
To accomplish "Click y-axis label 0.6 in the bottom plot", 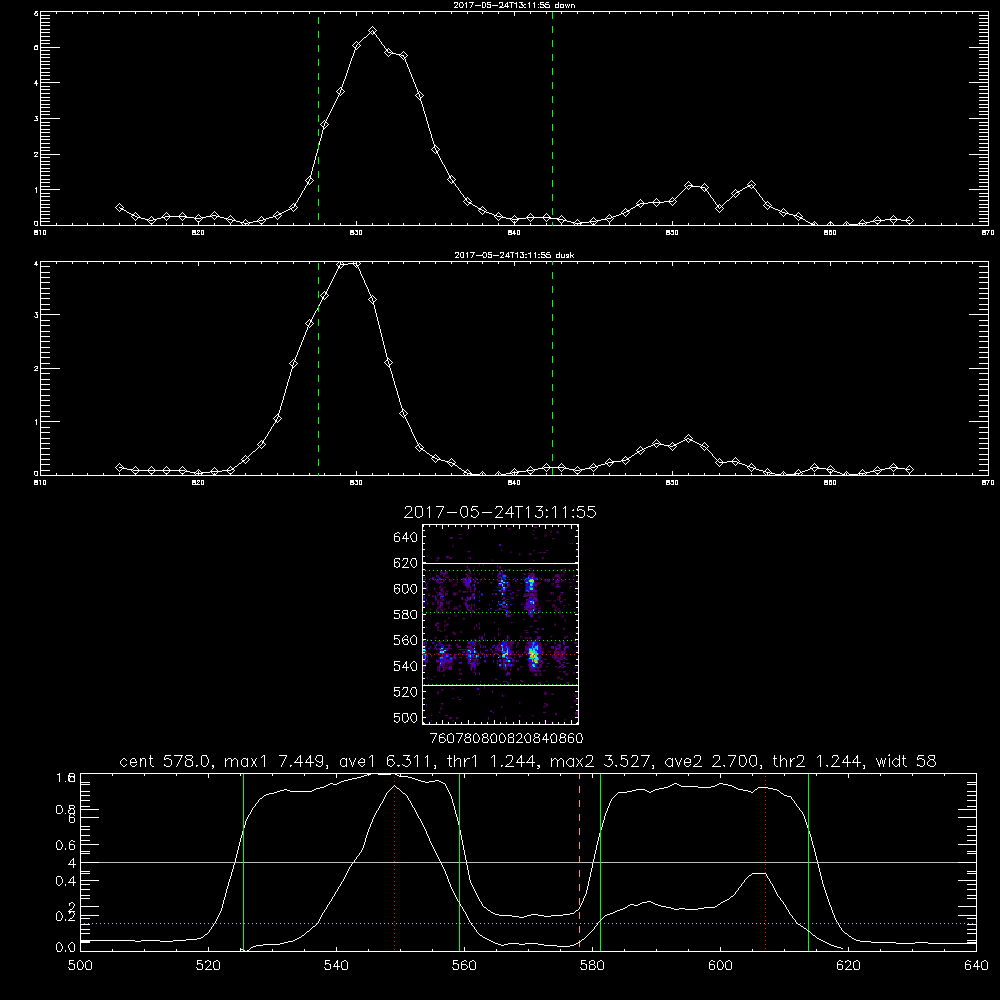I will click(x=65, y=845).
